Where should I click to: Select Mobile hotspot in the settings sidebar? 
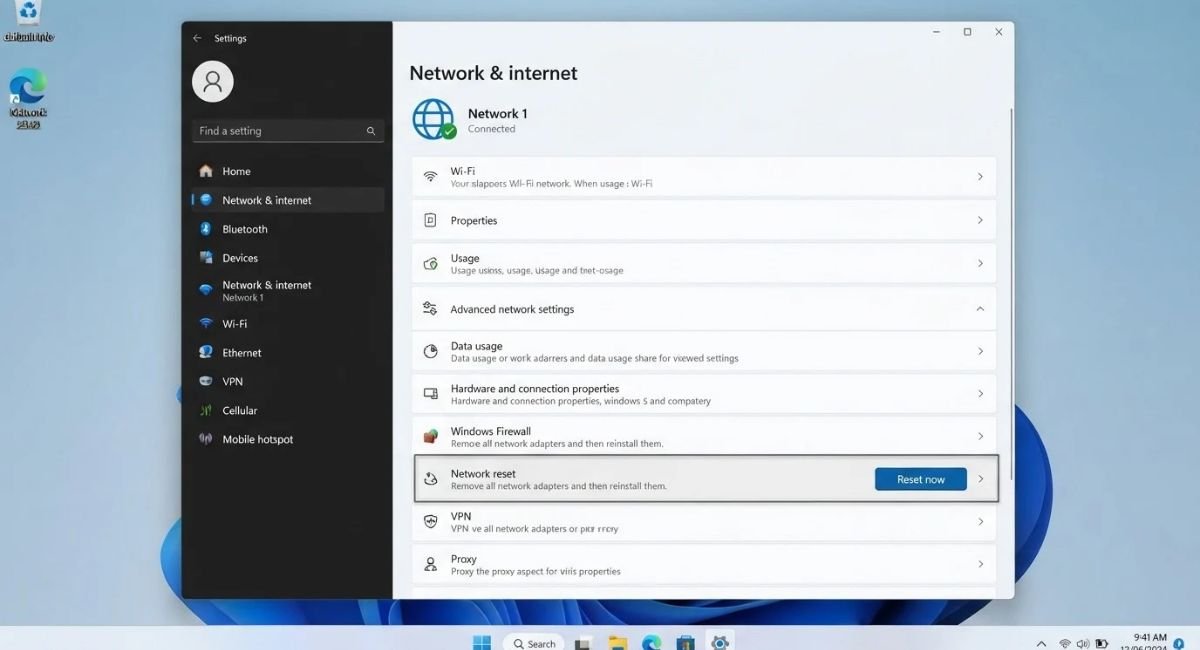tap(288, 439)
